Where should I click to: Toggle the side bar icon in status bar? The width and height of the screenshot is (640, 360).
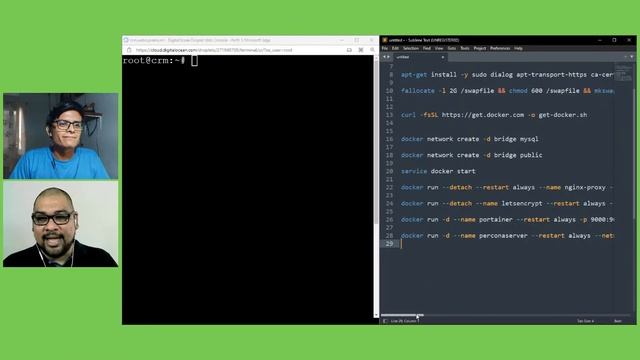coord(385,321)
